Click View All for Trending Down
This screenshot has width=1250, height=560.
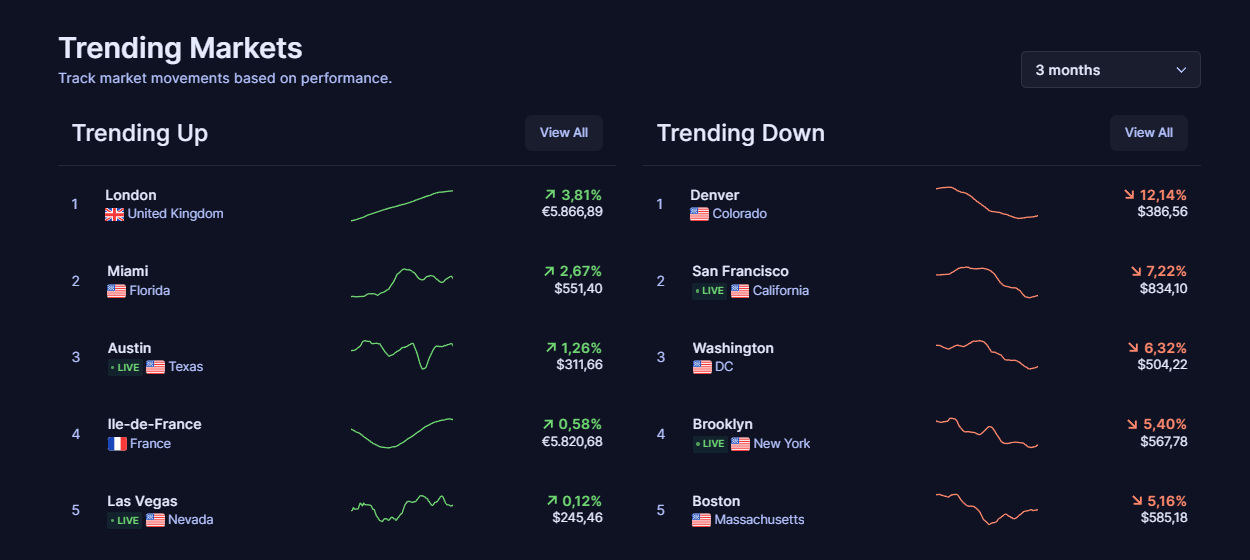coord(1149,133)
